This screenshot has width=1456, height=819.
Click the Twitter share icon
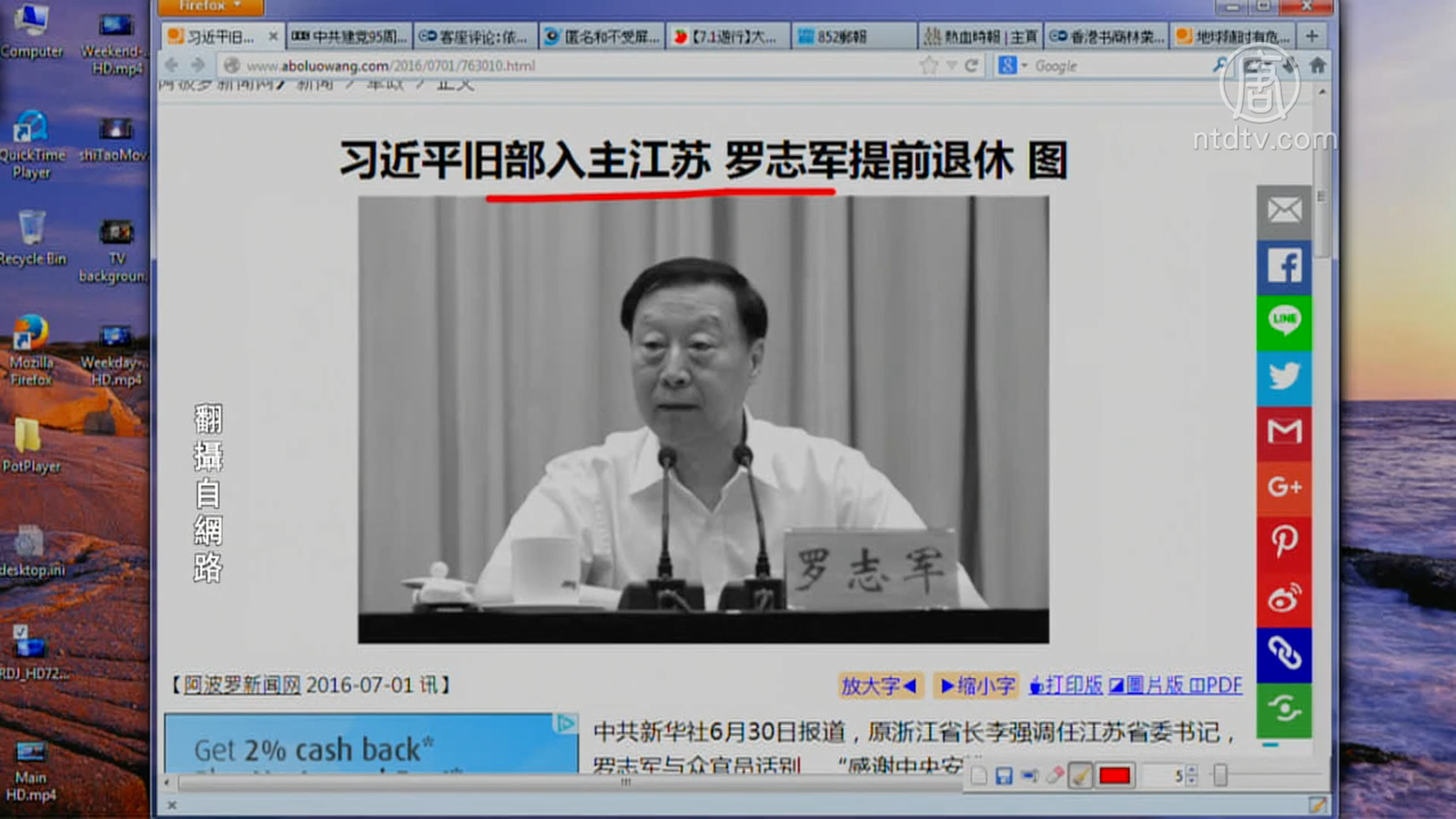tap(1284, 377)
